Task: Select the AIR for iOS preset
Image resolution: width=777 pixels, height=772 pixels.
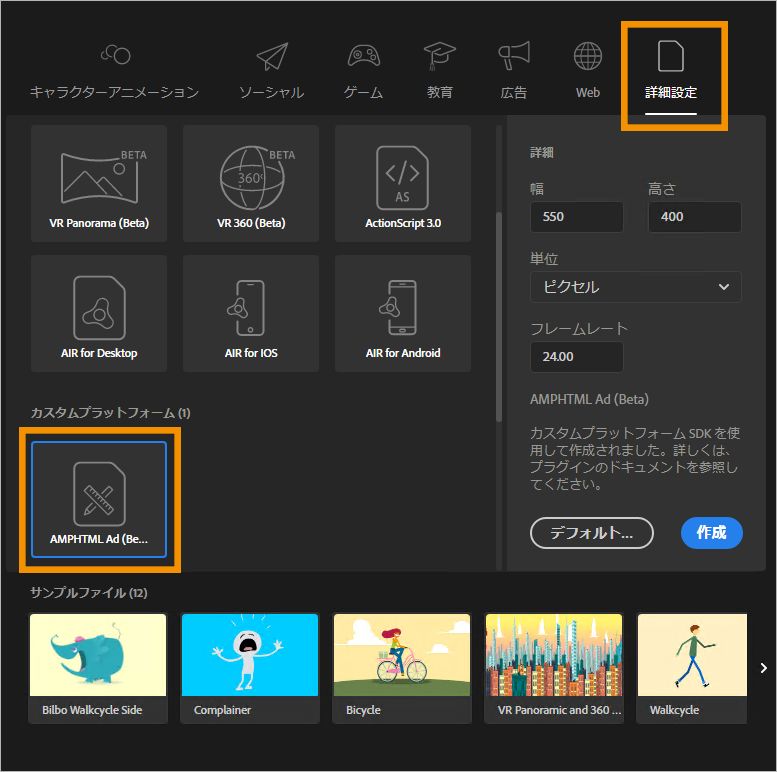Action: click(251, 313)
